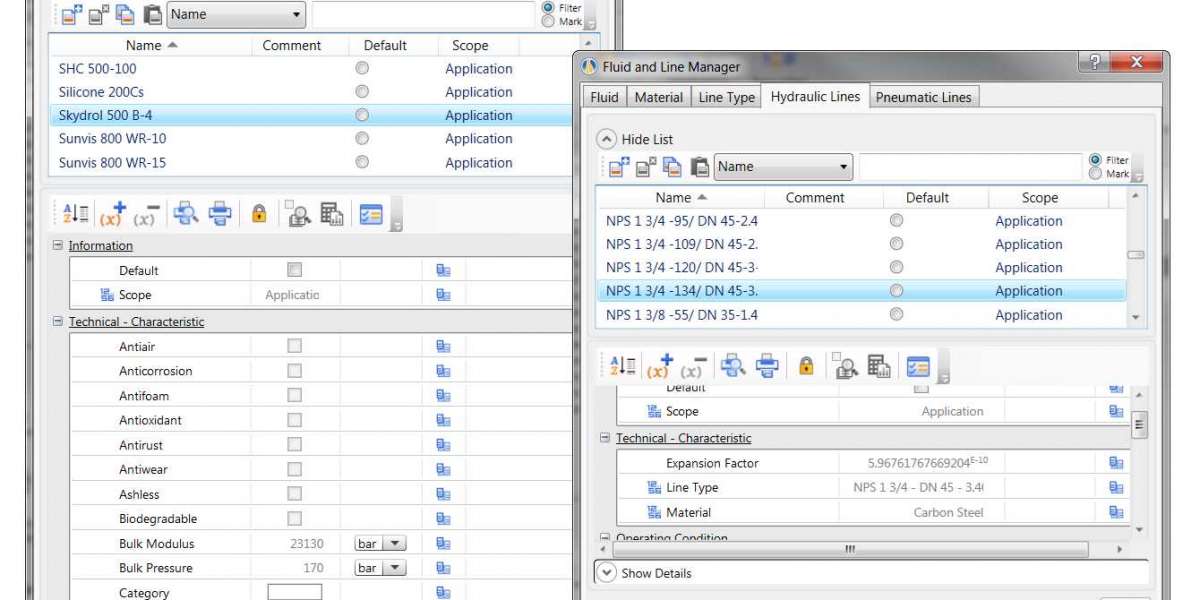Collapse the Technical - Characteristic section in the left panel

coord(58,322)
